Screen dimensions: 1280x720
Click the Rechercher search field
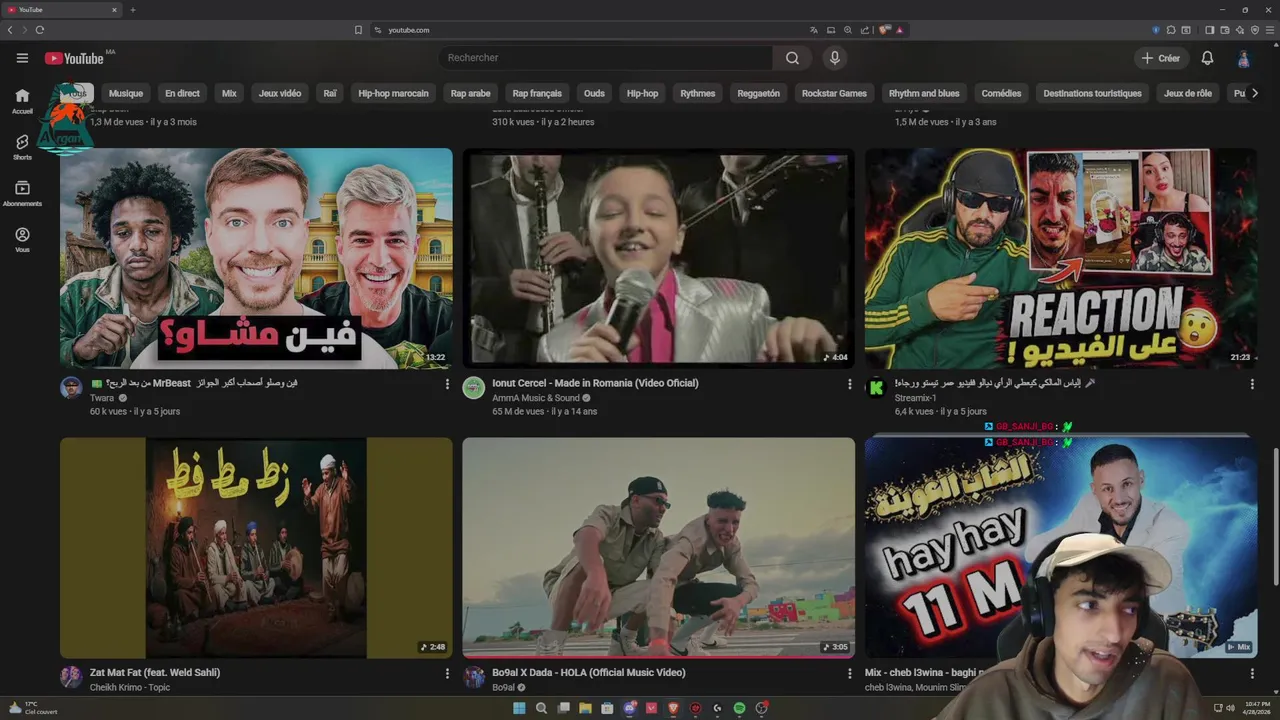tap(605, 58)
